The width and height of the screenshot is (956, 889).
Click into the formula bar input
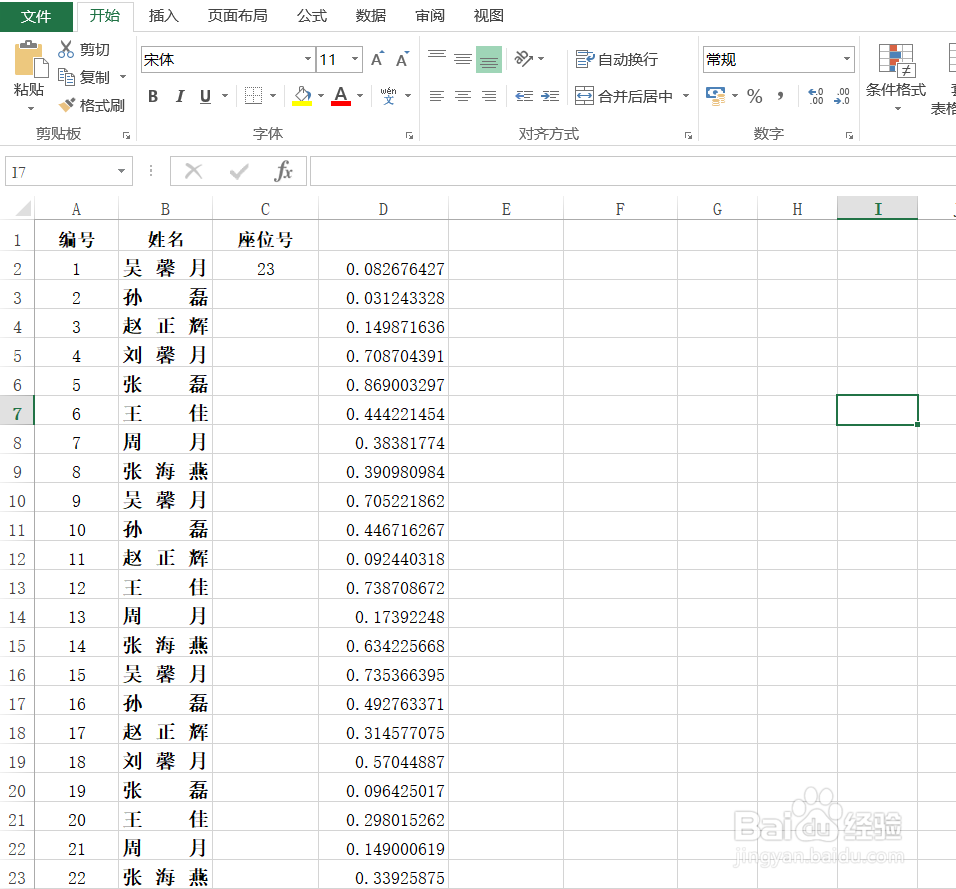click(633, 171)
